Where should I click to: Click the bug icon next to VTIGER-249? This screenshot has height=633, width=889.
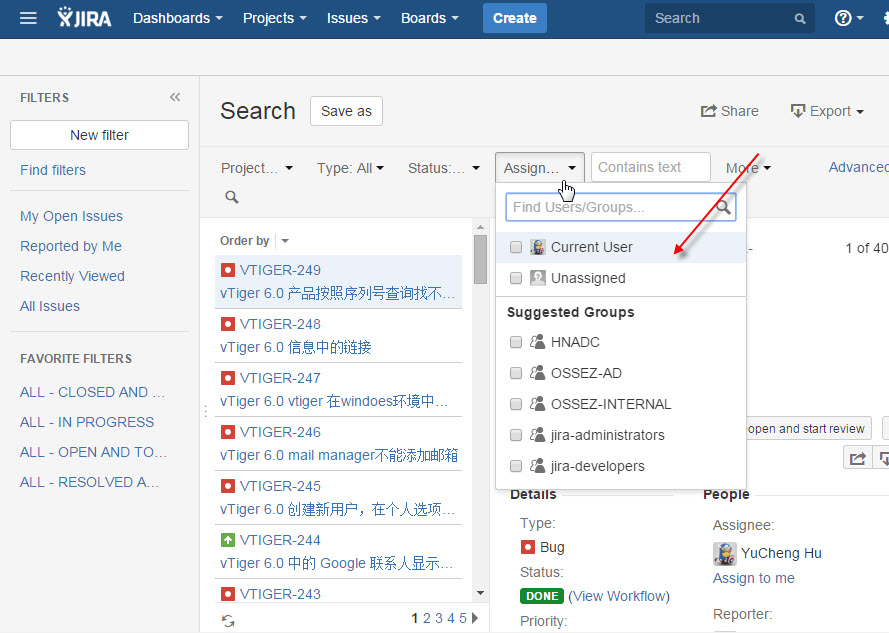(x=227, y=270)
